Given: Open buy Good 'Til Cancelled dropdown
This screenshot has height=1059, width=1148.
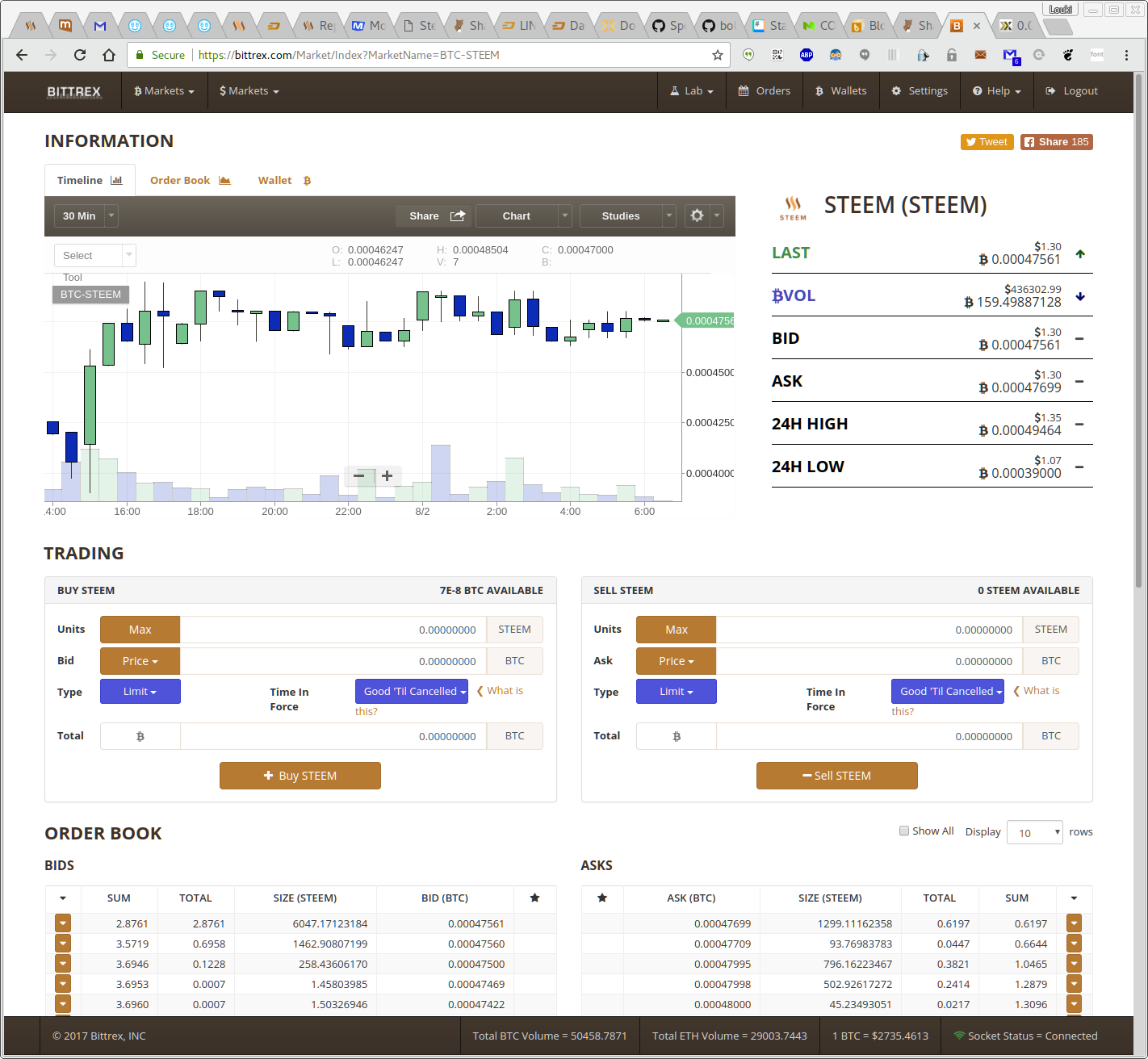Looking at the screenshot, I should click(412, 691).
